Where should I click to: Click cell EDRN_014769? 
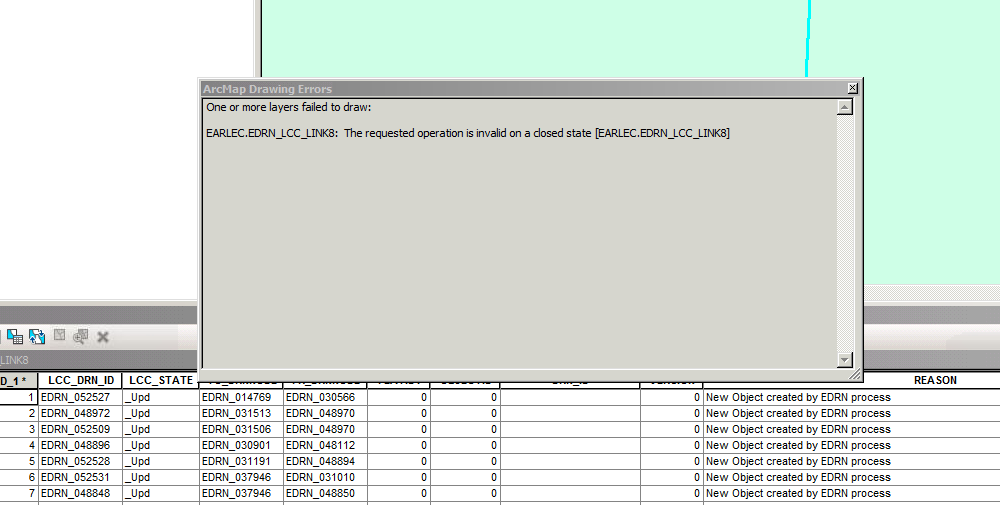pos(241,397)
